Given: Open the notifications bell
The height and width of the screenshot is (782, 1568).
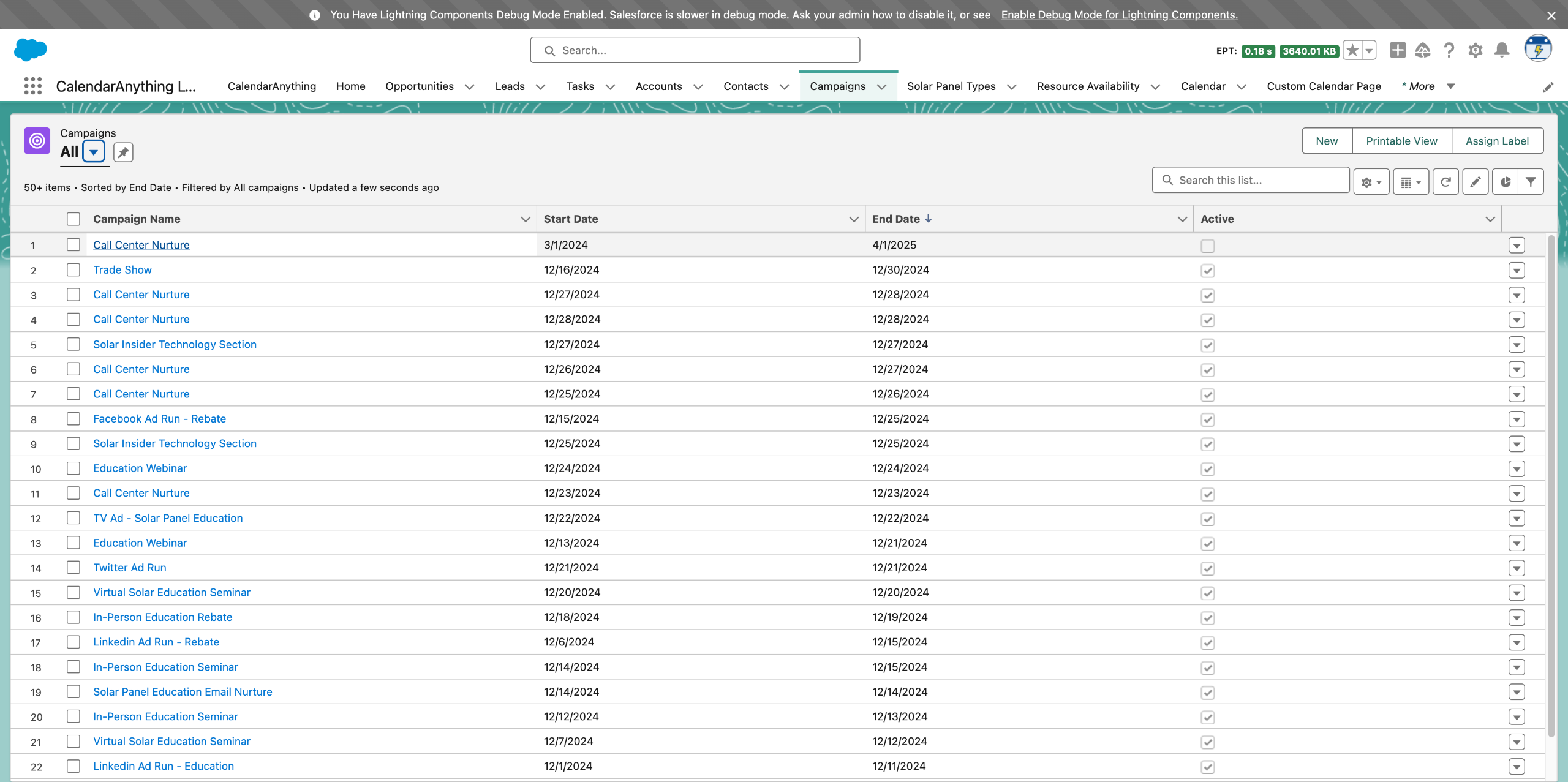Looking at the screenshot, I should (1501, 50).
